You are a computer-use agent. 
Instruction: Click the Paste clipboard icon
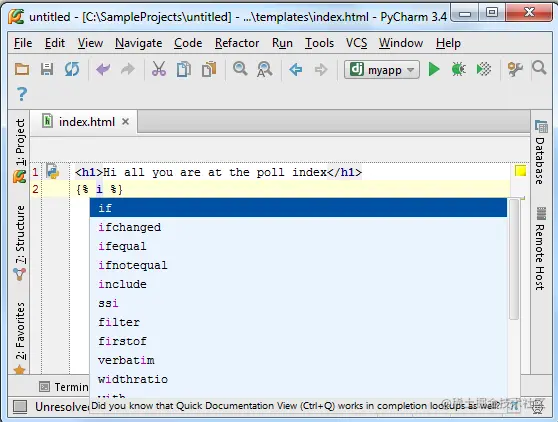pos(209,69)
